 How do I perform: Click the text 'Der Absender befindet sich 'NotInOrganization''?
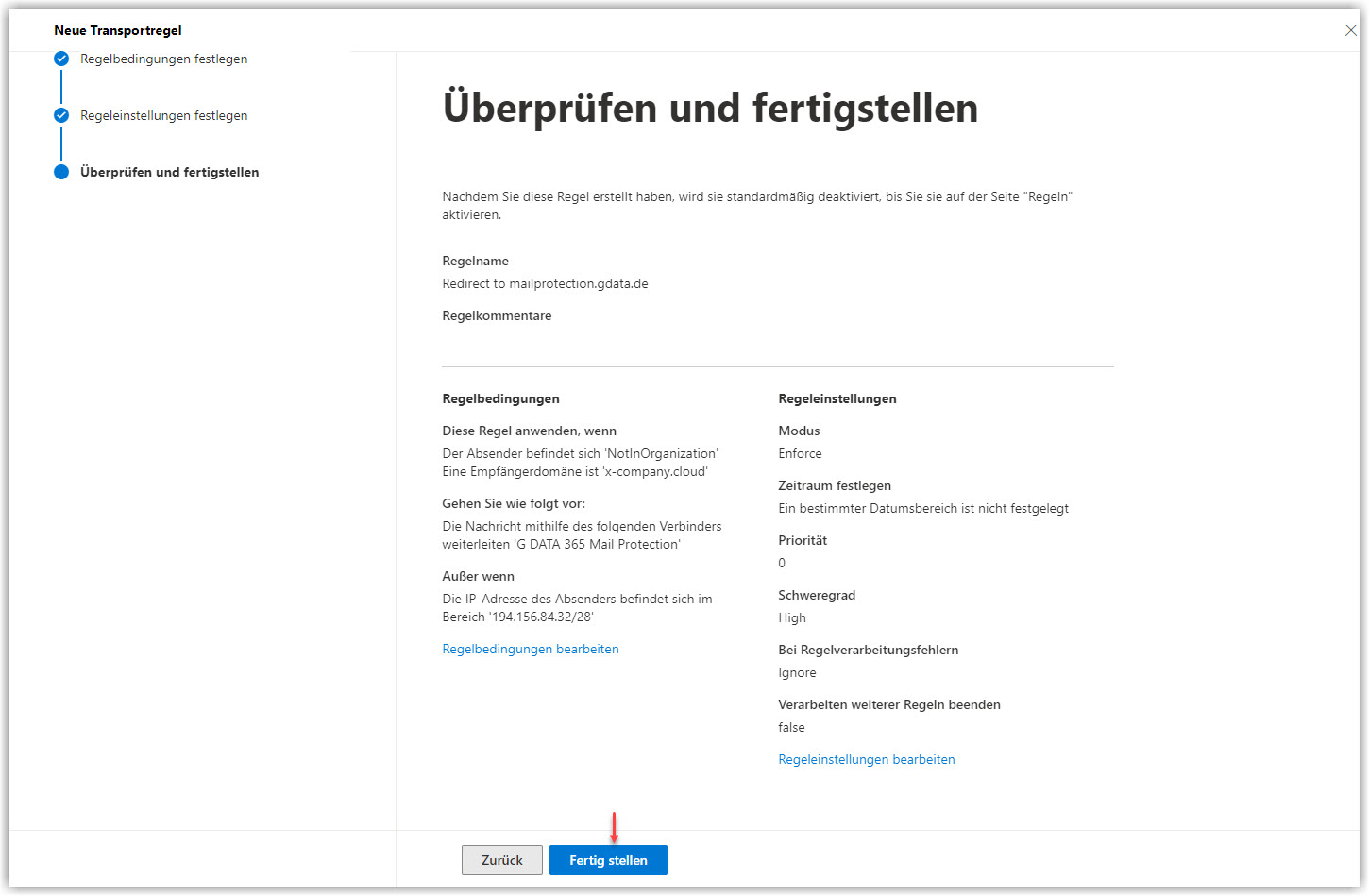tap(581, 453)
